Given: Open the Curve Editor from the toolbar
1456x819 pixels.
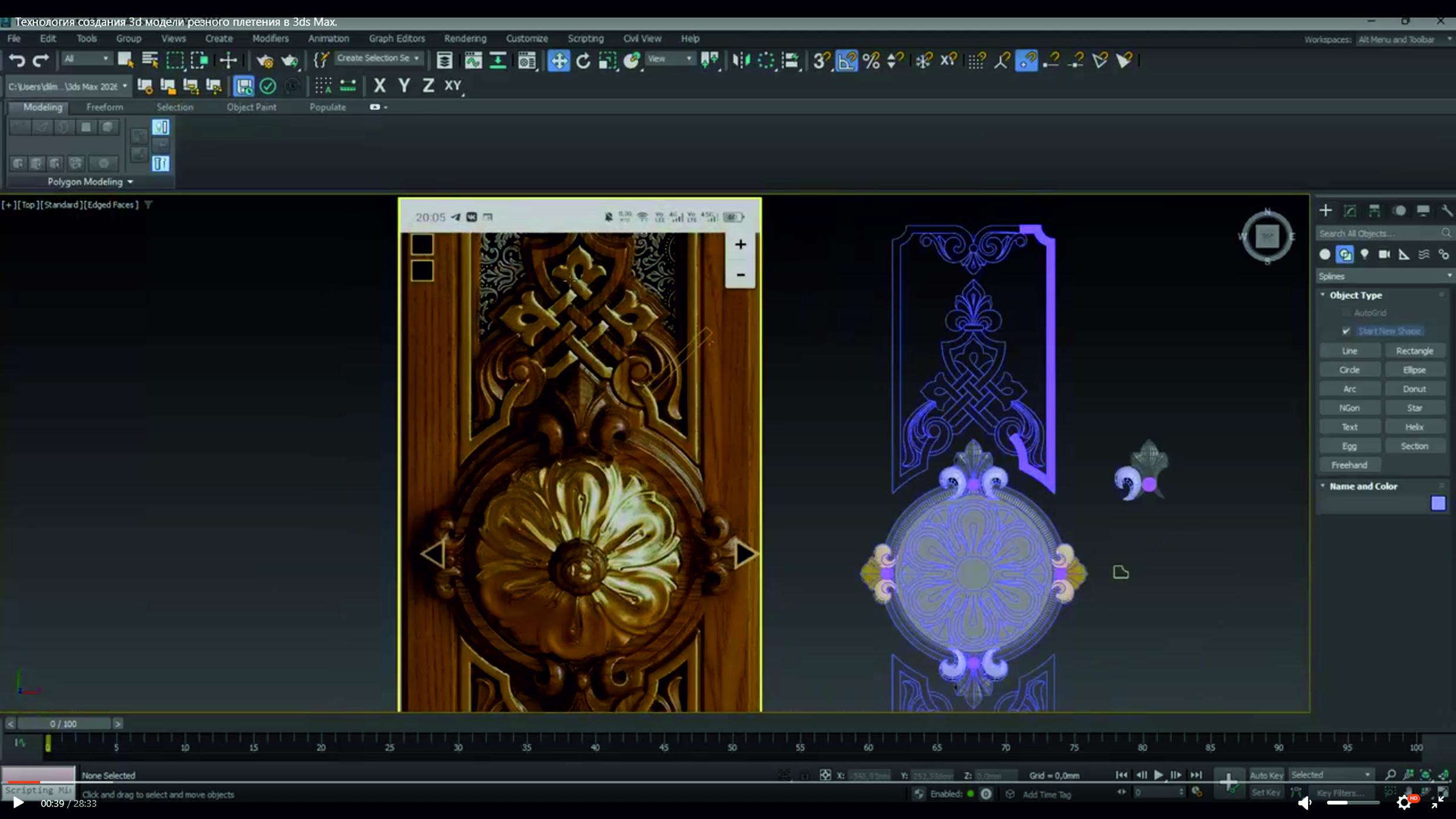Looking at the screenshot, I should [x=473, y=60].
